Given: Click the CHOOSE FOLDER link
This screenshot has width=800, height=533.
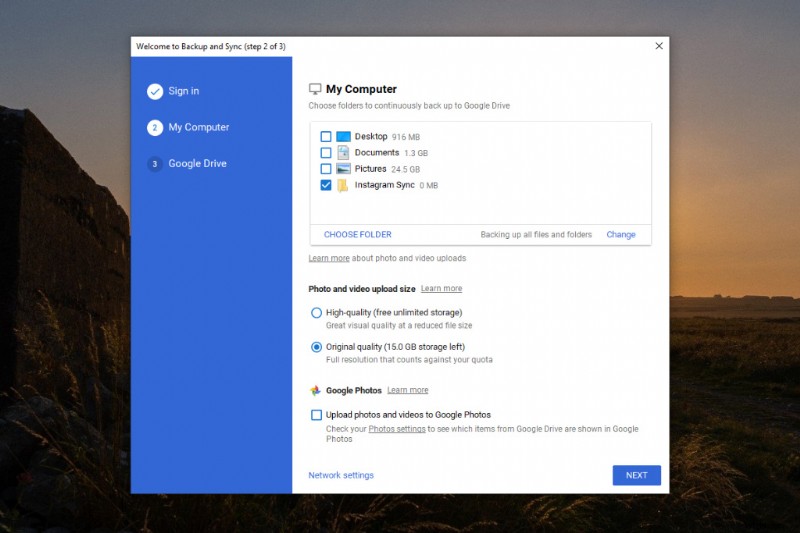Looking at the screenshot, I should click(x=357, y=235).
